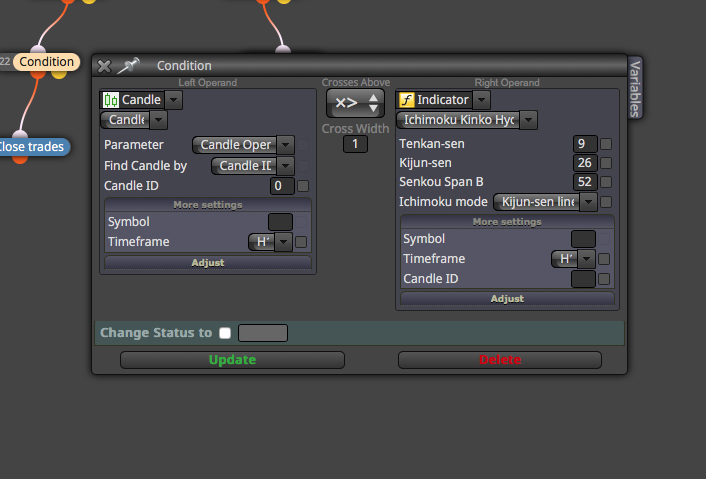Toggle checkbox next to right Timeframe
Viewport: 706px width, 479px height.
[x=604, y=259]
